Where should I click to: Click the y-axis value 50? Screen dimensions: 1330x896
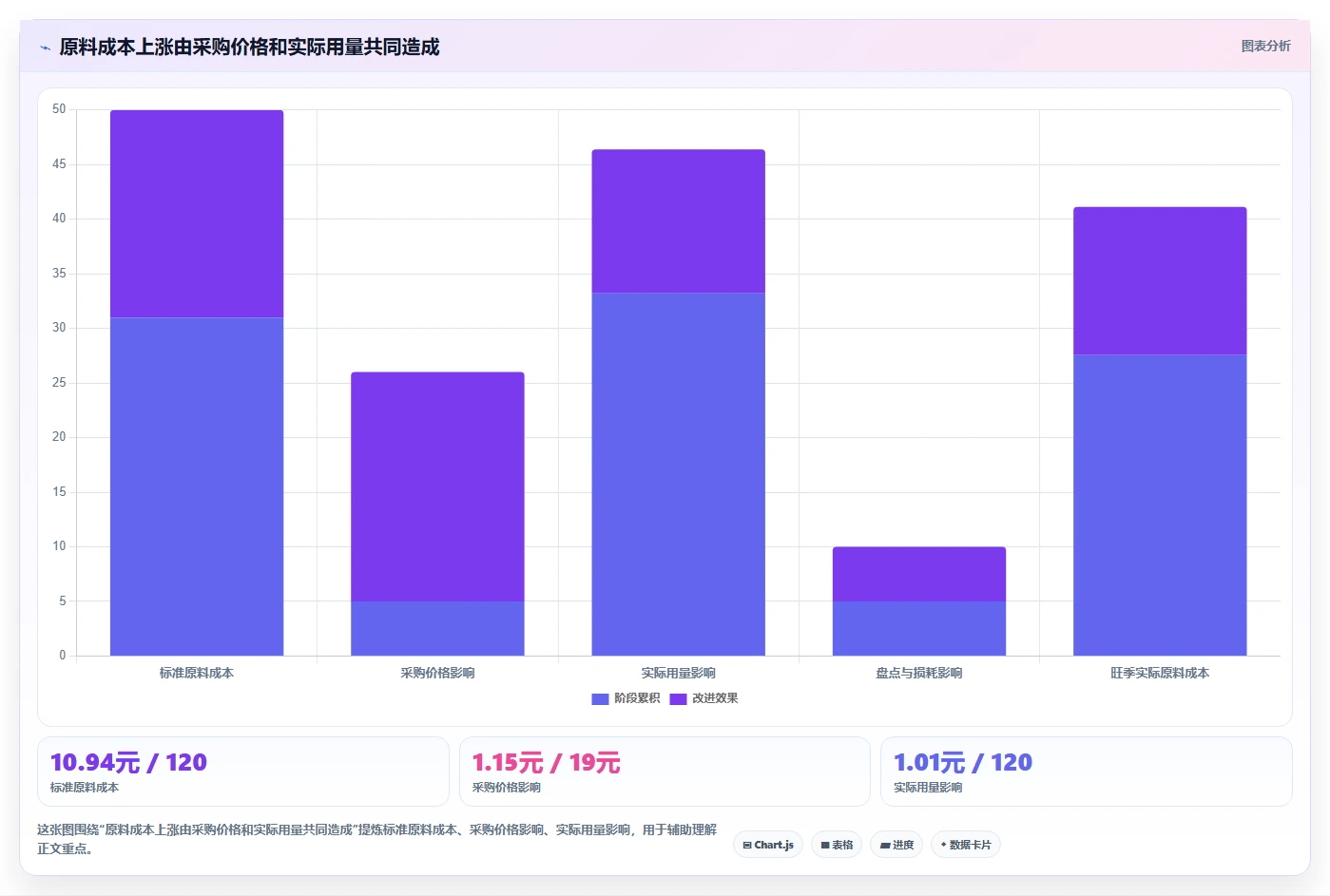(x=59, y=109)
